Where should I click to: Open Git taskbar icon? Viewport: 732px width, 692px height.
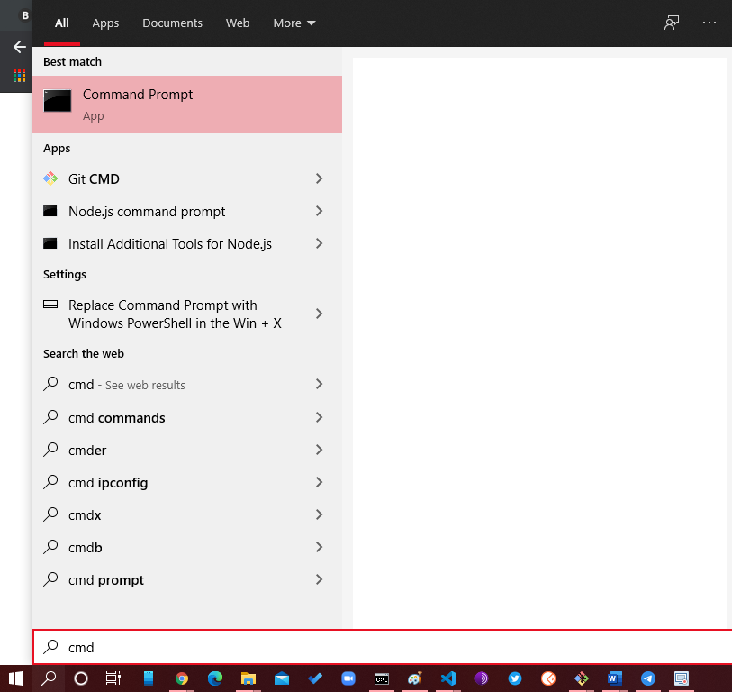click(582, 678)
